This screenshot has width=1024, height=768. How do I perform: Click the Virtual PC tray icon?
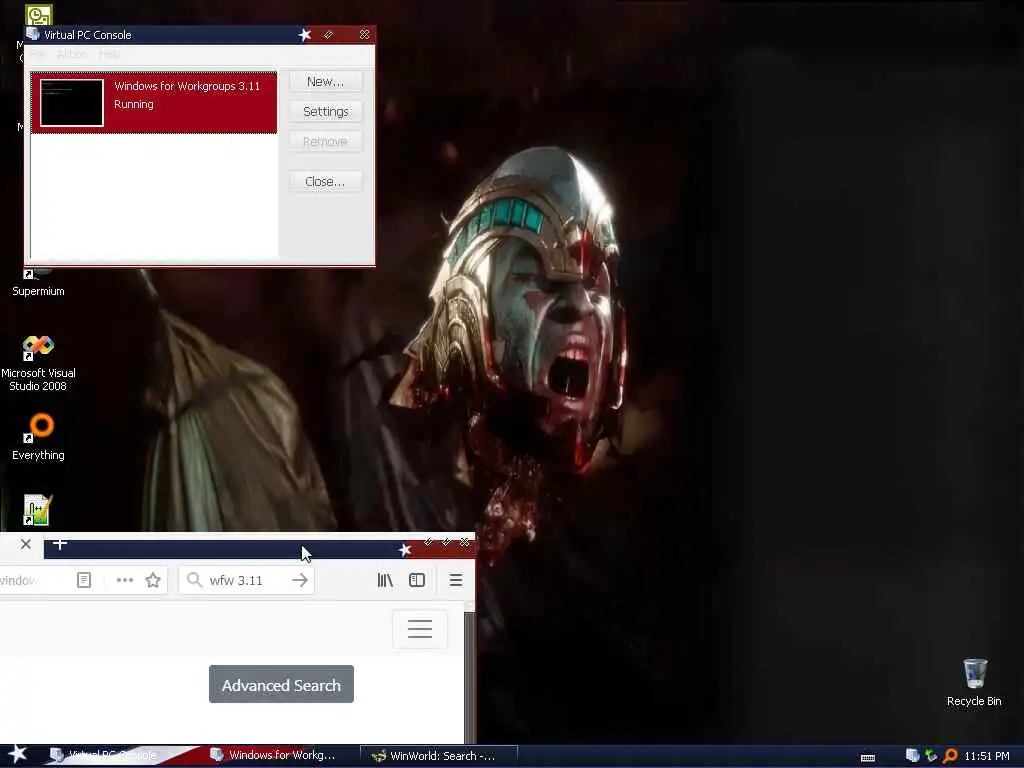point(913,756)
